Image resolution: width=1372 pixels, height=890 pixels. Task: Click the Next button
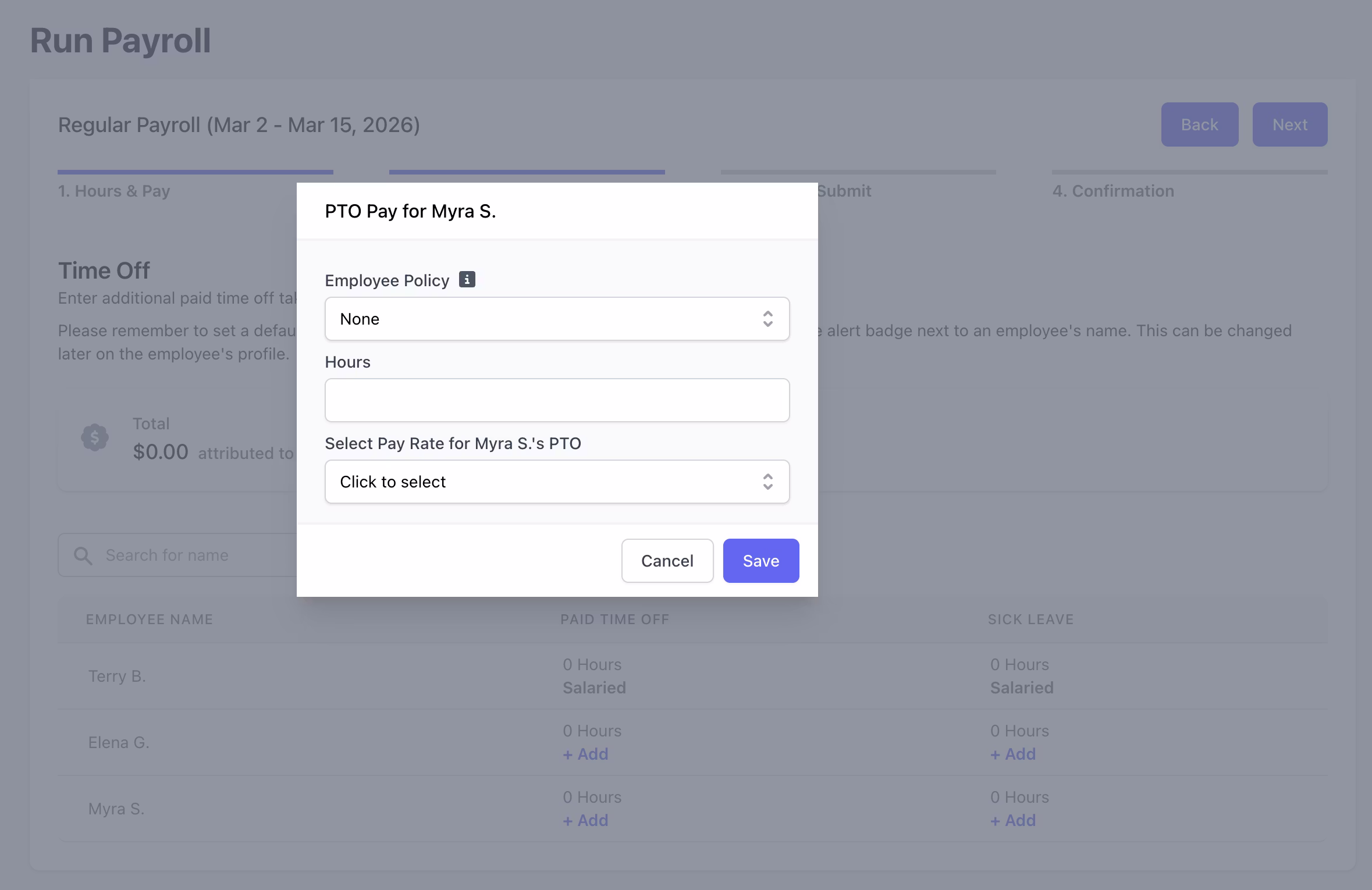[1289, 124]
